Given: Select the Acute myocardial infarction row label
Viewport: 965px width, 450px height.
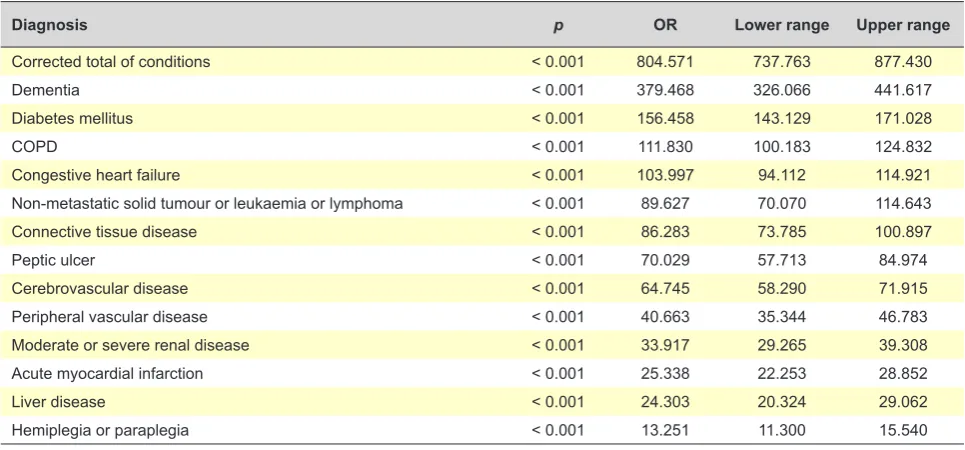Looking at the screenshot, I should click(x=107, y=373).
